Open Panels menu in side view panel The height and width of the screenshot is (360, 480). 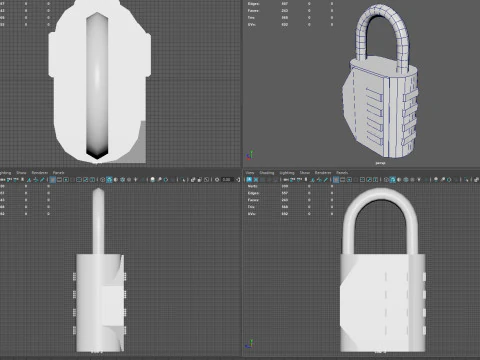click(58, 172)
